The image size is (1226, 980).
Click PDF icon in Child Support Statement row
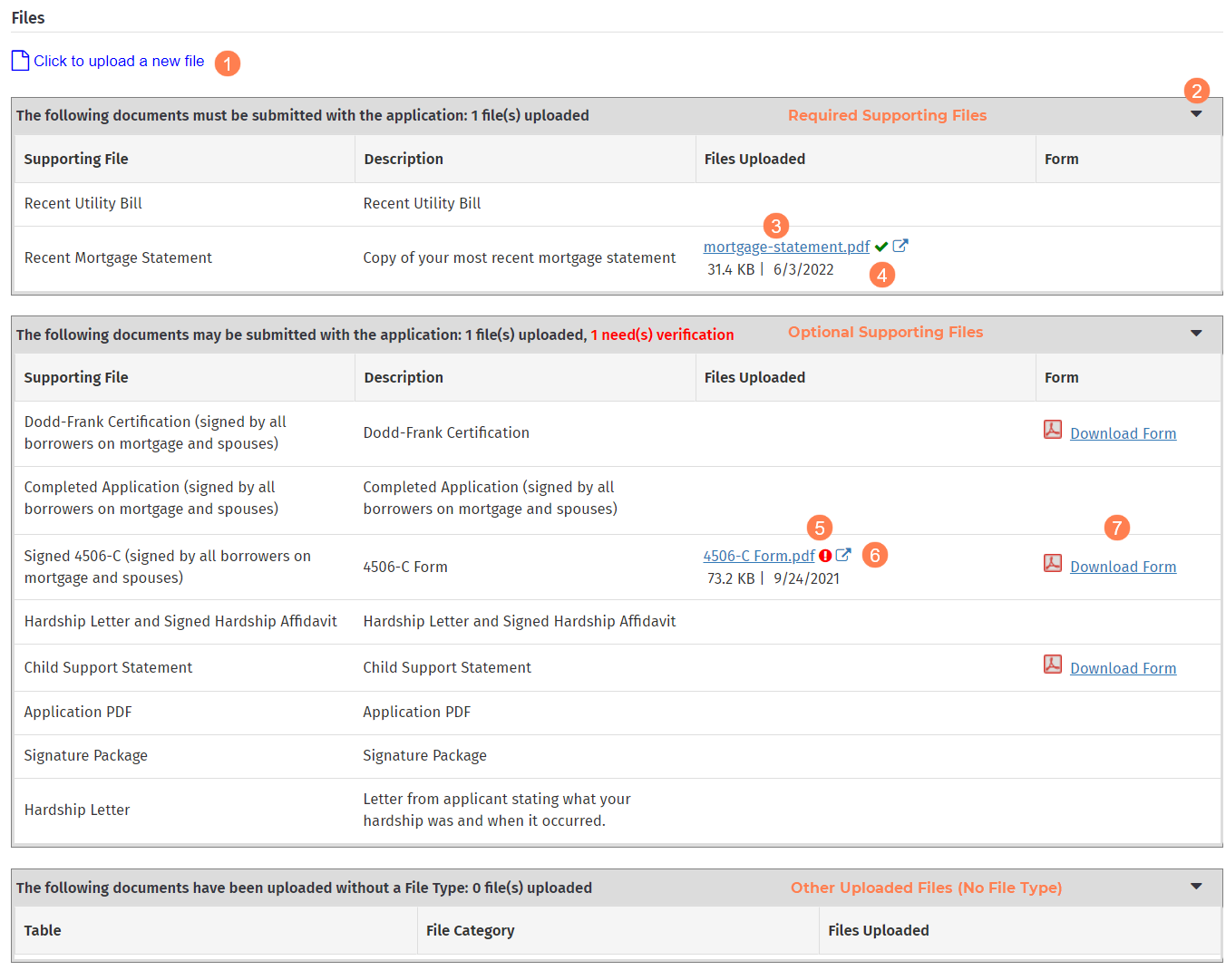[x=1053, y=665]
